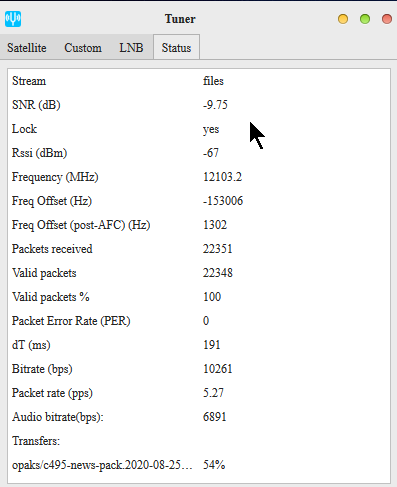Click the Freq Offset (Hz) value -153006

(223, 201)
